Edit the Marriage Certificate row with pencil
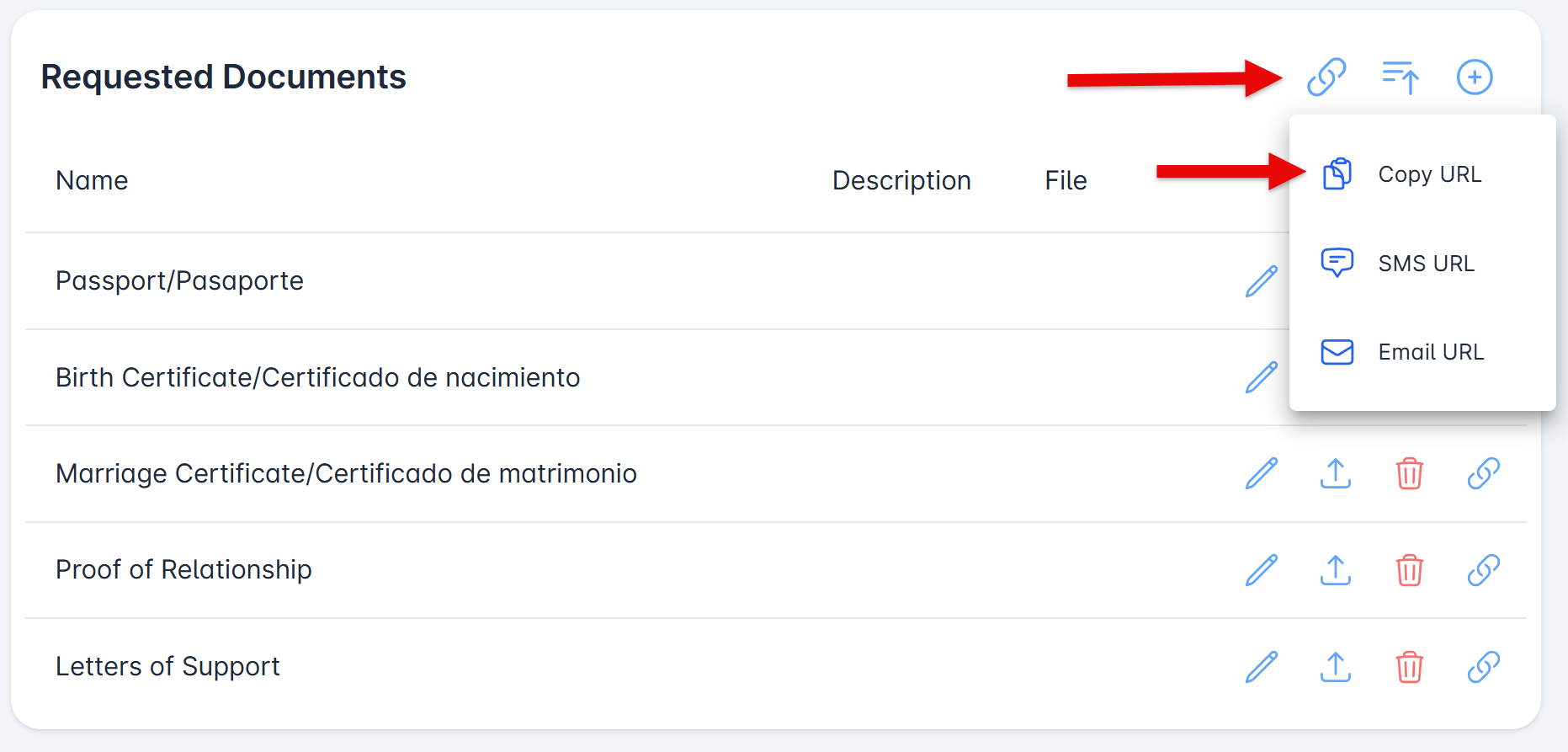The height and width of the screenshot is (752, 1568). click(x=1261, y=473)
